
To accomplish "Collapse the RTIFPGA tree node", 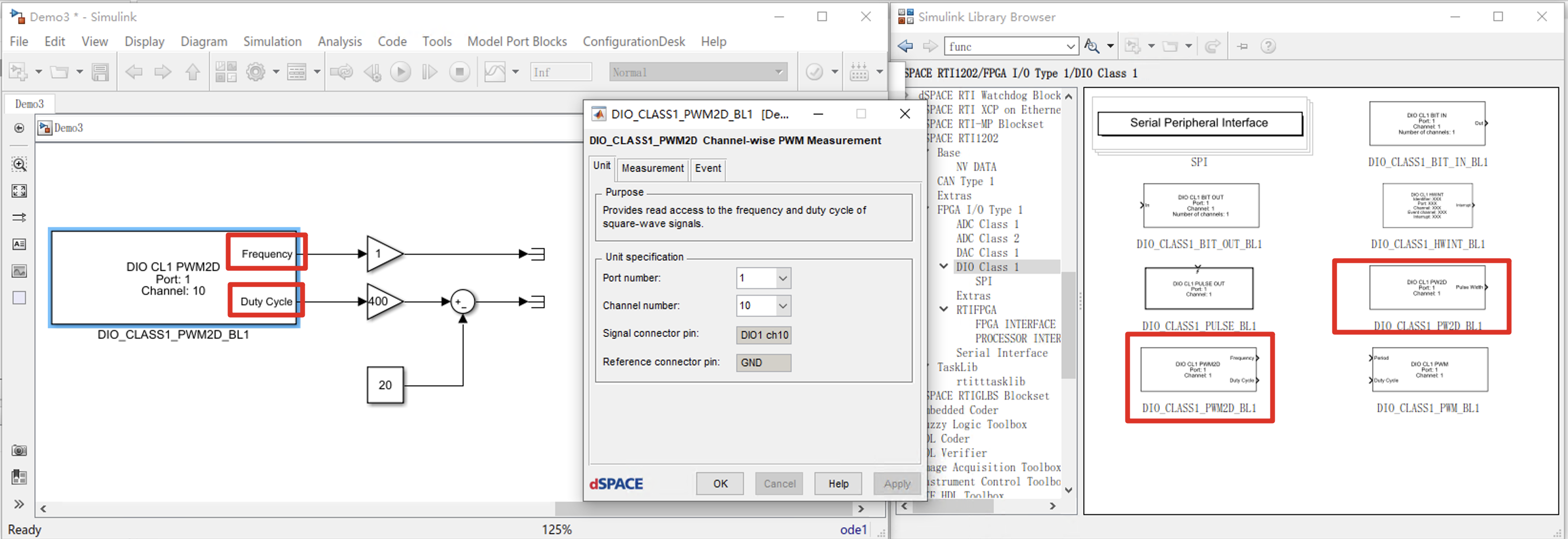I will pos(943,310).
